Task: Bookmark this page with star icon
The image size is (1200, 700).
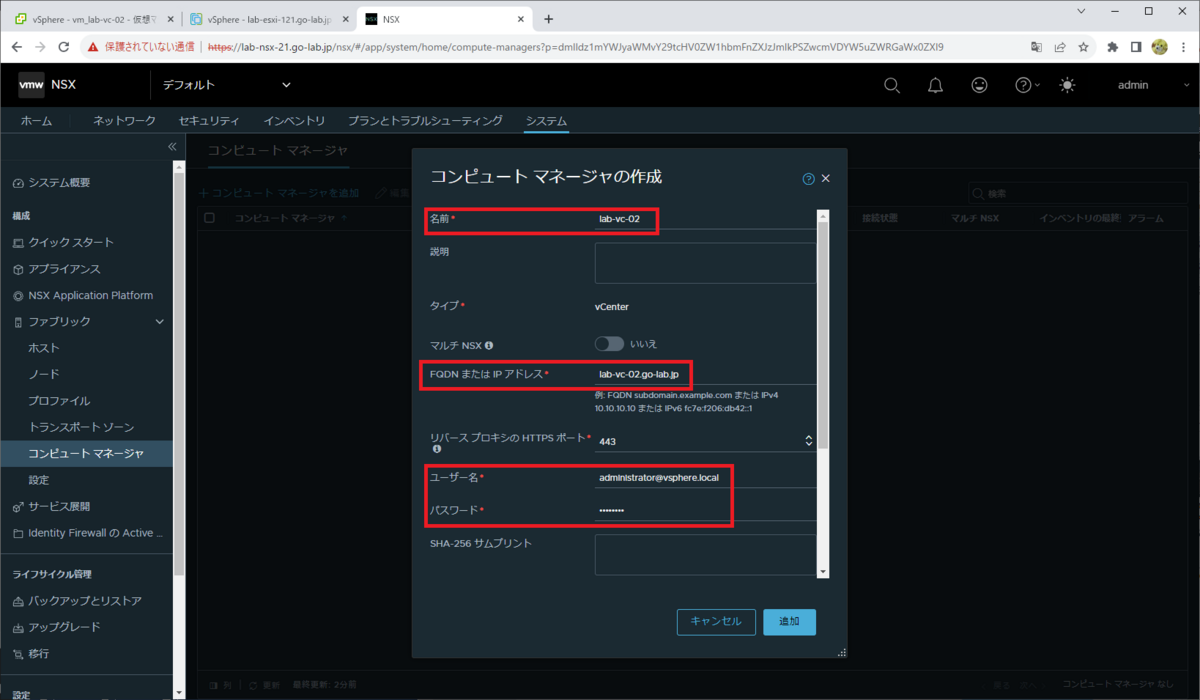Action: (1083, 47)
